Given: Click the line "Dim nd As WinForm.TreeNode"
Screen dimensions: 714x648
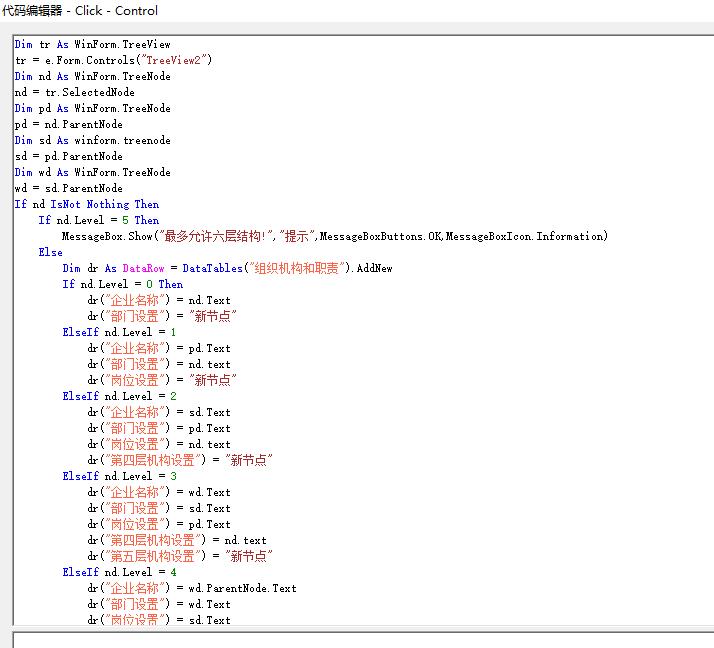Looking at the screenshot, I should 92,76.
